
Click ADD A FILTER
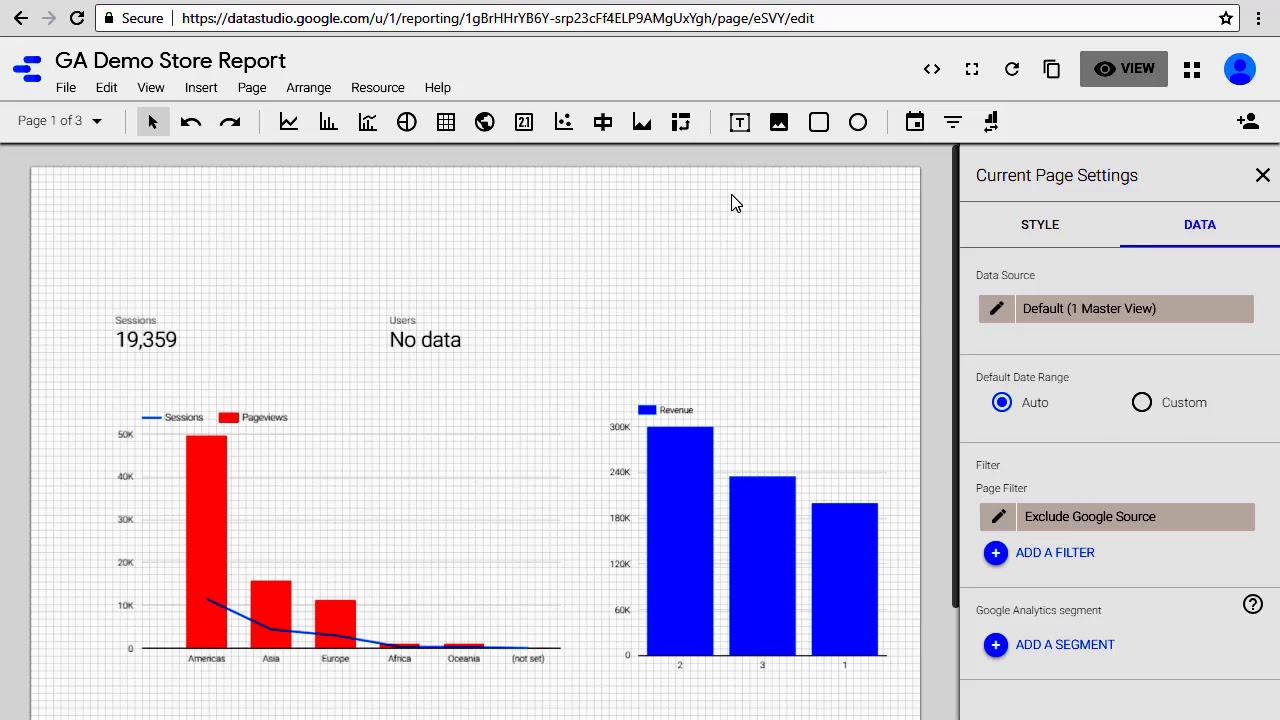click(x=1040, y=553)
